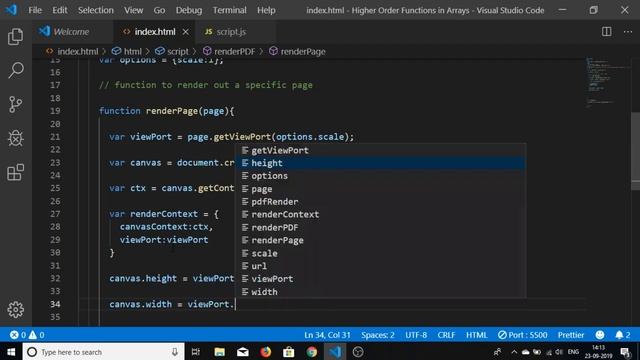This screenshot has width=640, height=360.
Task: Open the Extensions view
Action: tap(16, 172)
